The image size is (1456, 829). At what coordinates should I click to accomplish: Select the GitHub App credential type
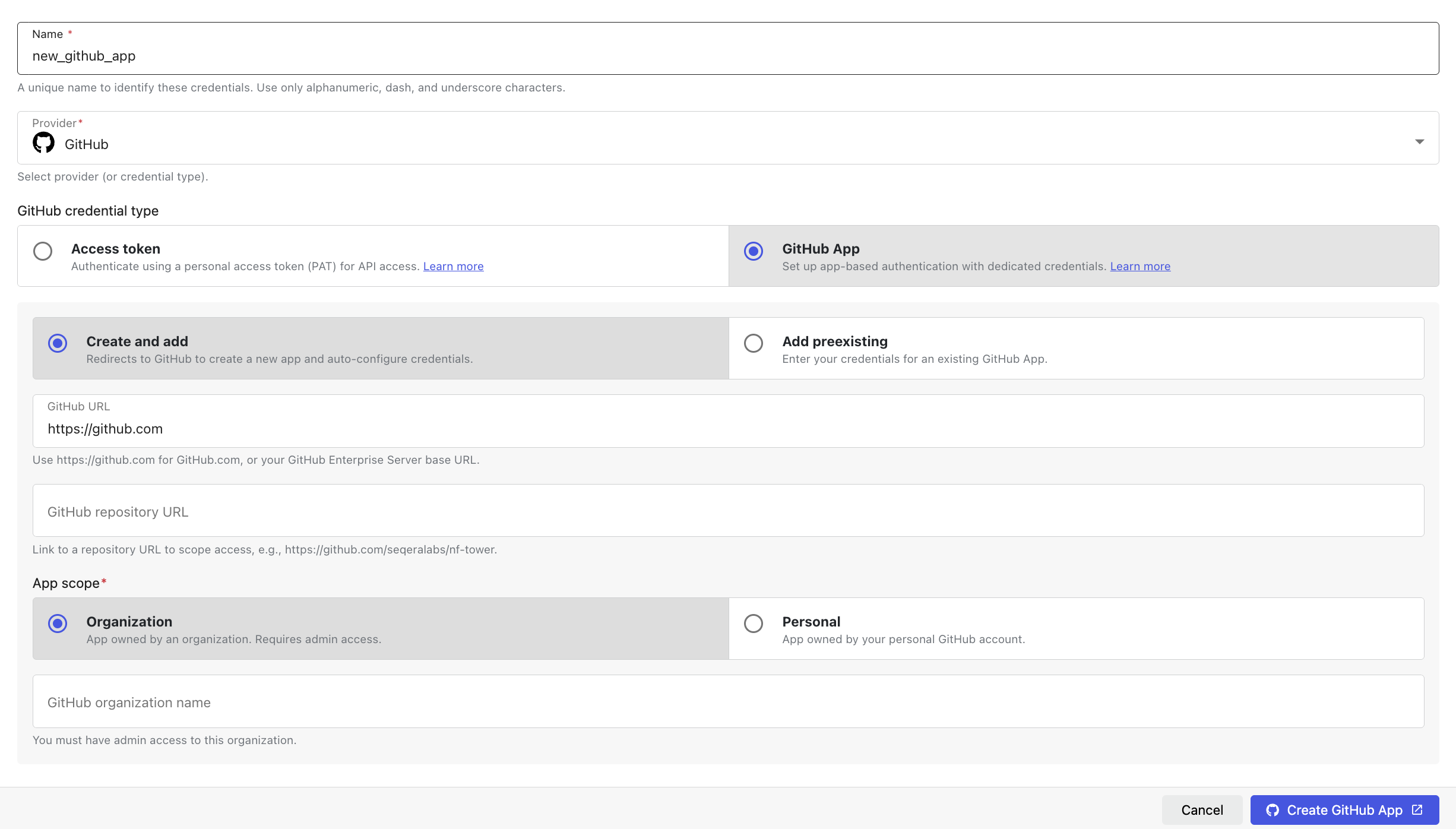coord(753,251)
